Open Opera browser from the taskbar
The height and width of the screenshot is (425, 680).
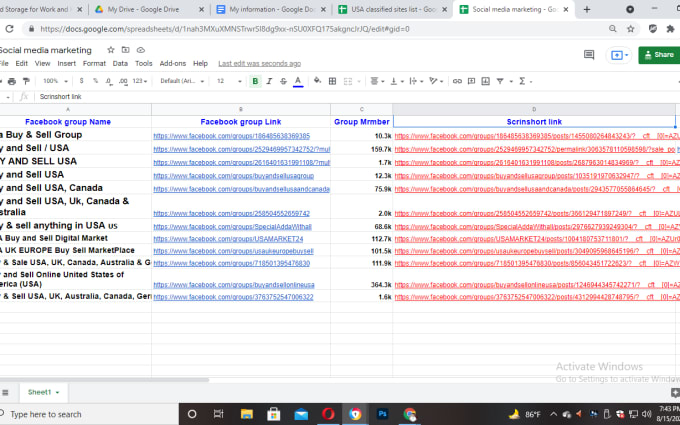tap(328, 414)
